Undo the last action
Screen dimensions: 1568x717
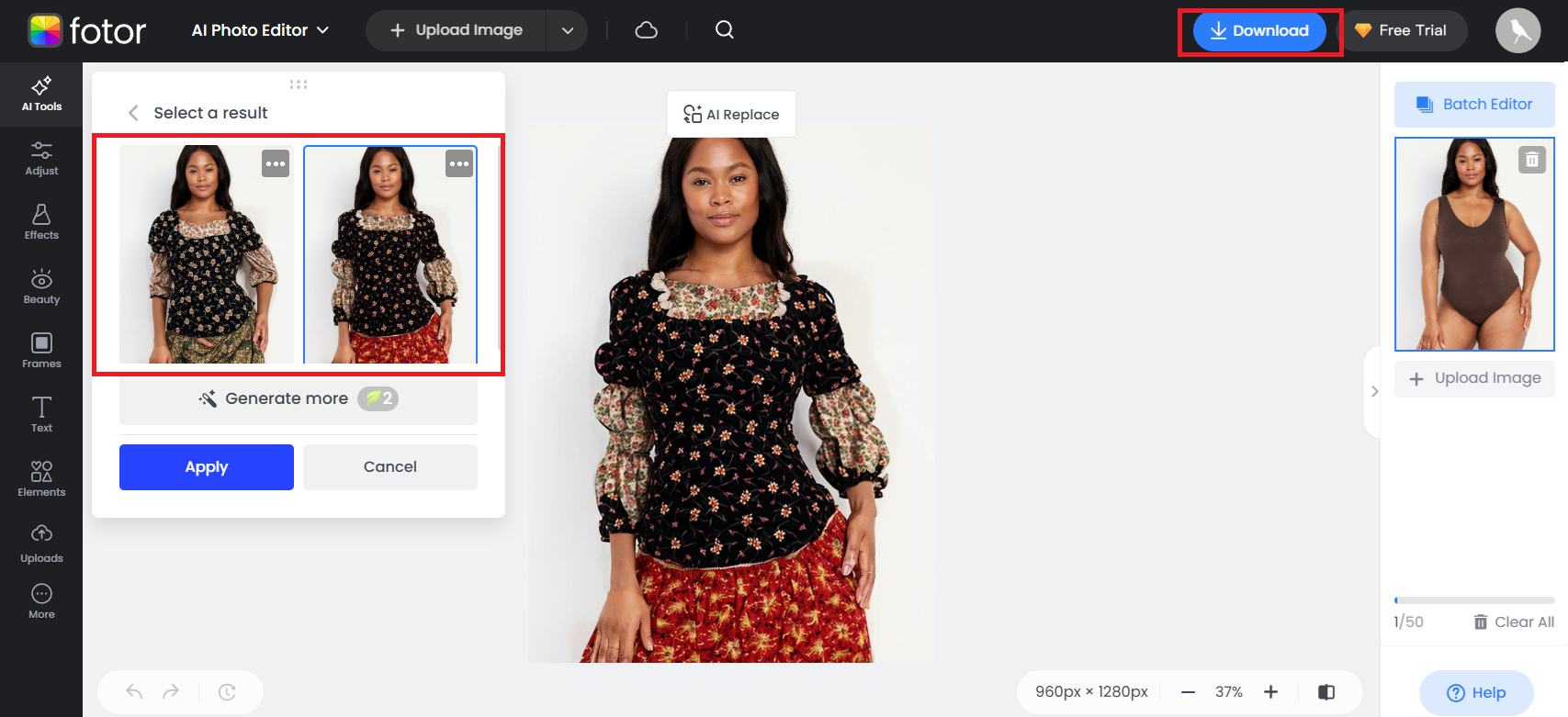[x=134, y=692]
